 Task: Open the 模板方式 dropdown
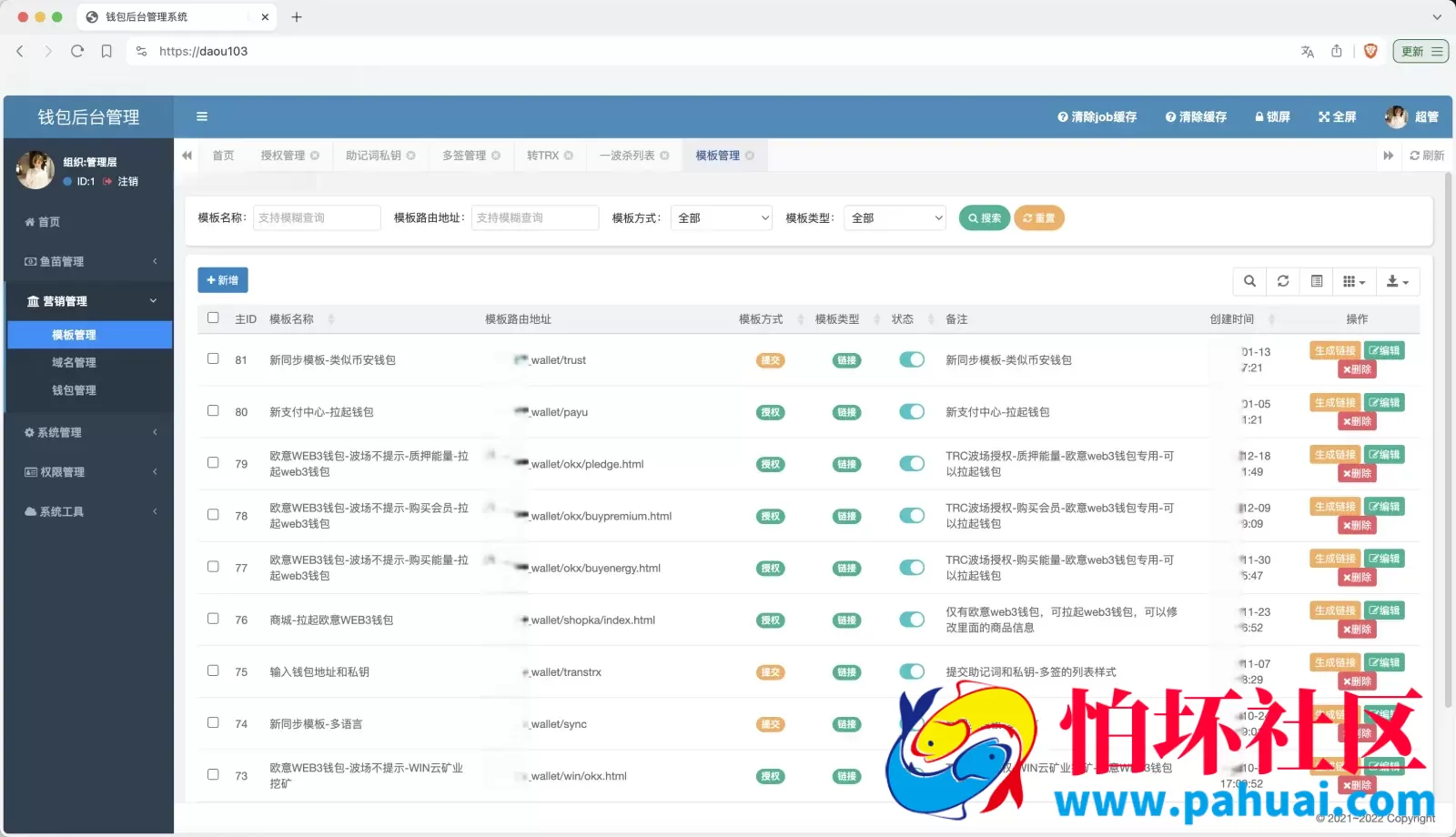tap(723, 217)
